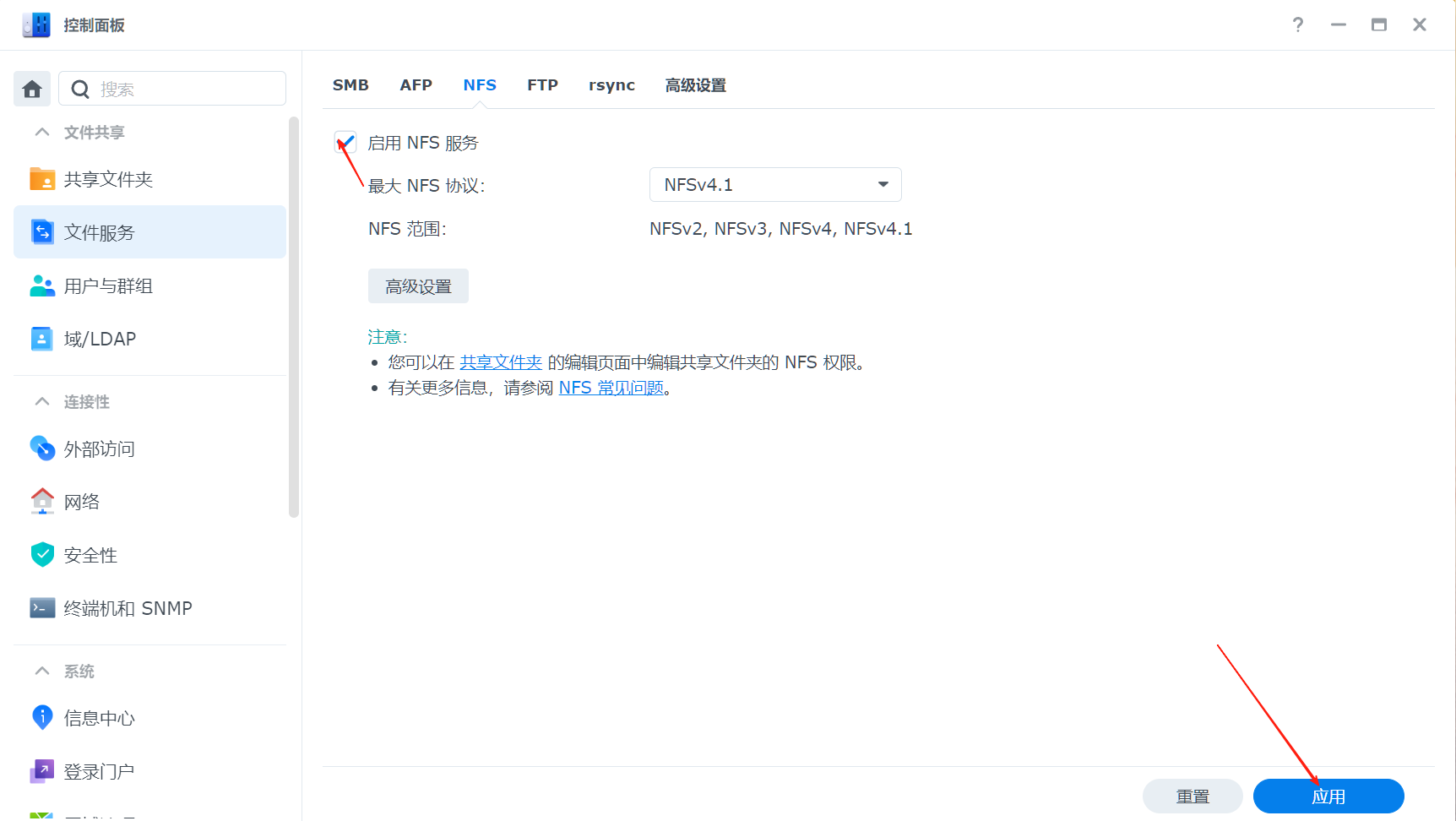Click the Apply (应用) button
The image size is (1456, 821).
[1328, 796]
